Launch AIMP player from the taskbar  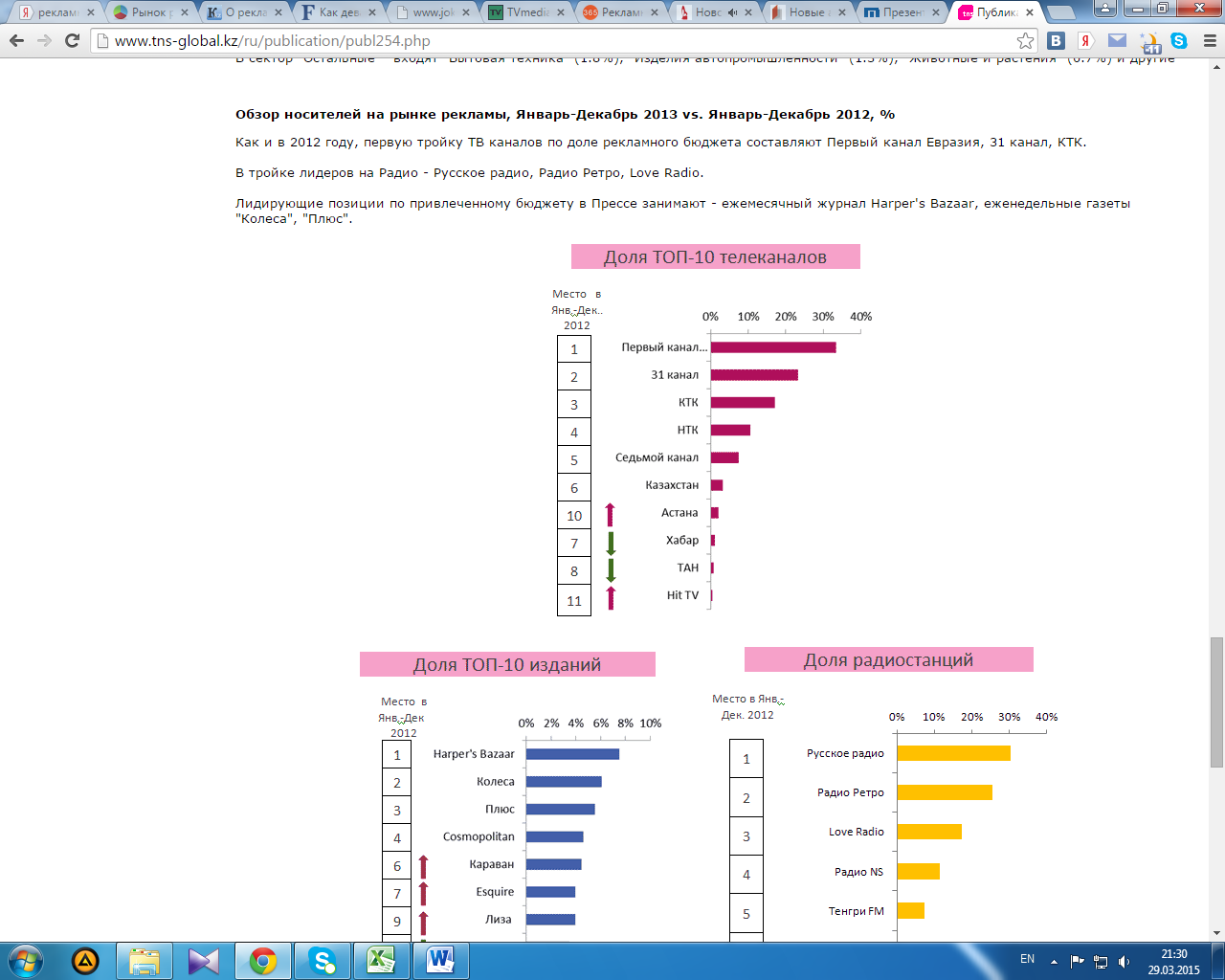click(x=85, y=960)
